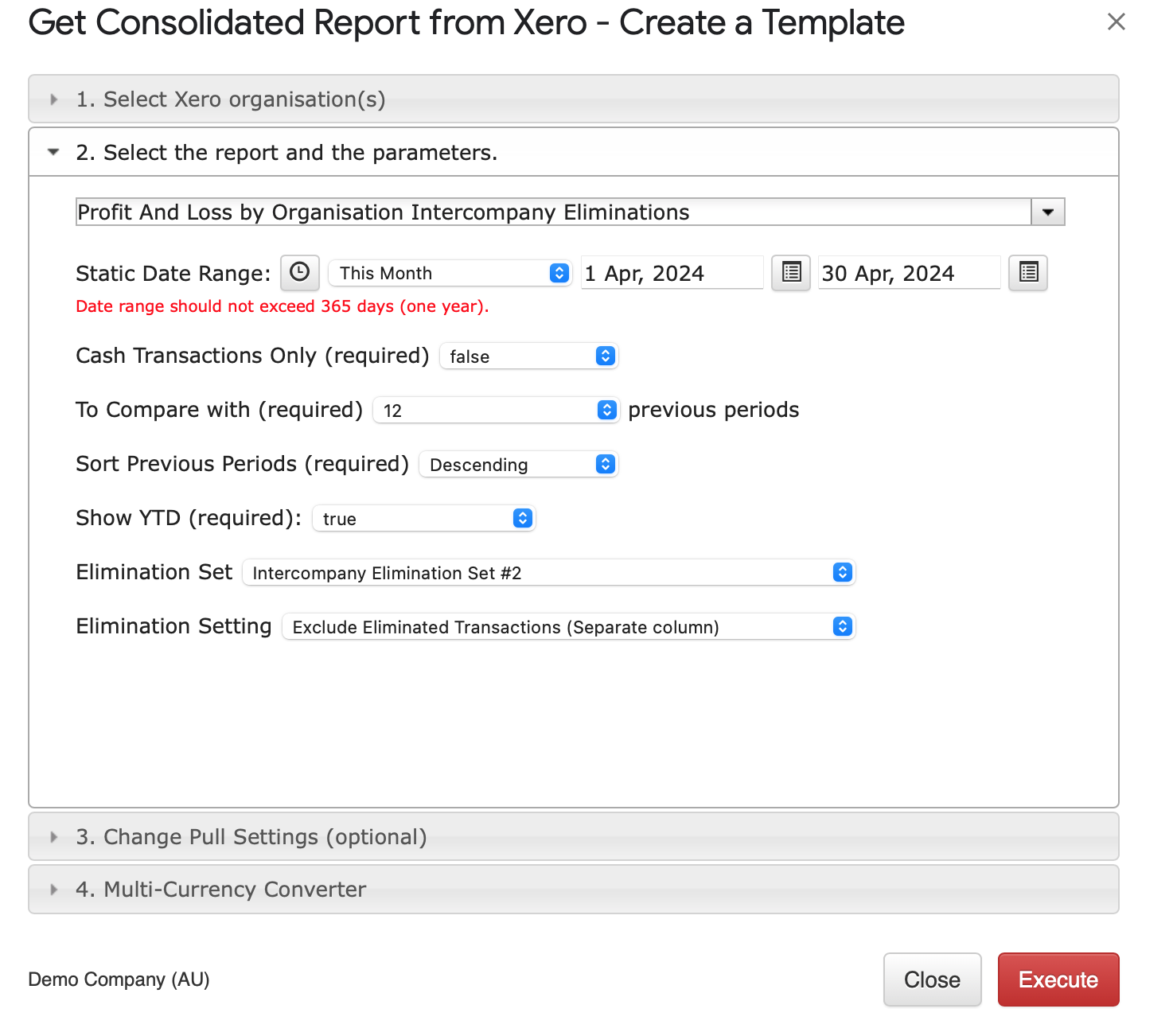Open the This Month date range dropdown
The width and height of the screenshot is (1173, 1036).
point(450,273)
